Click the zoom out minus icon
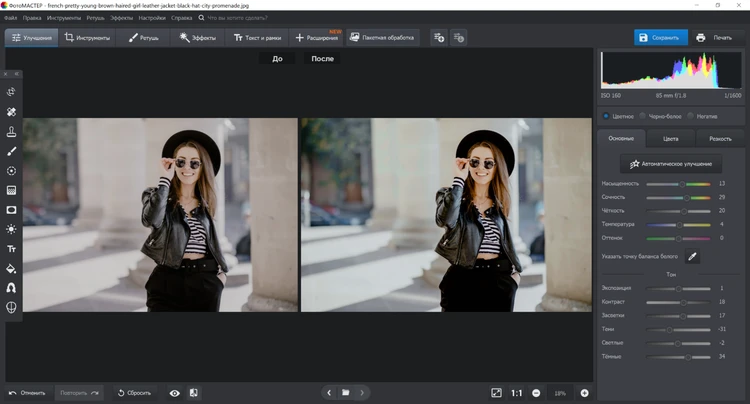The image size is (750, 404). (x=536, y=393)
